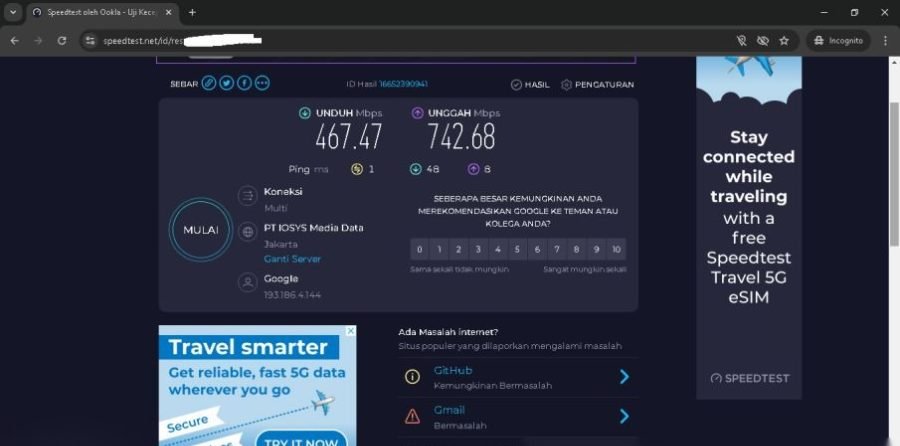Open Gmail outage report link

click(449, 410)
